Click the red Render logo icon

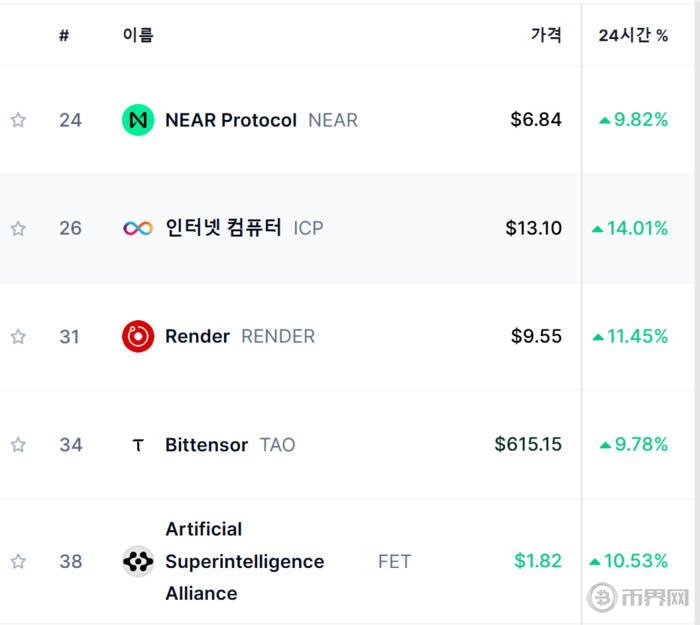(x=138, y=336)
